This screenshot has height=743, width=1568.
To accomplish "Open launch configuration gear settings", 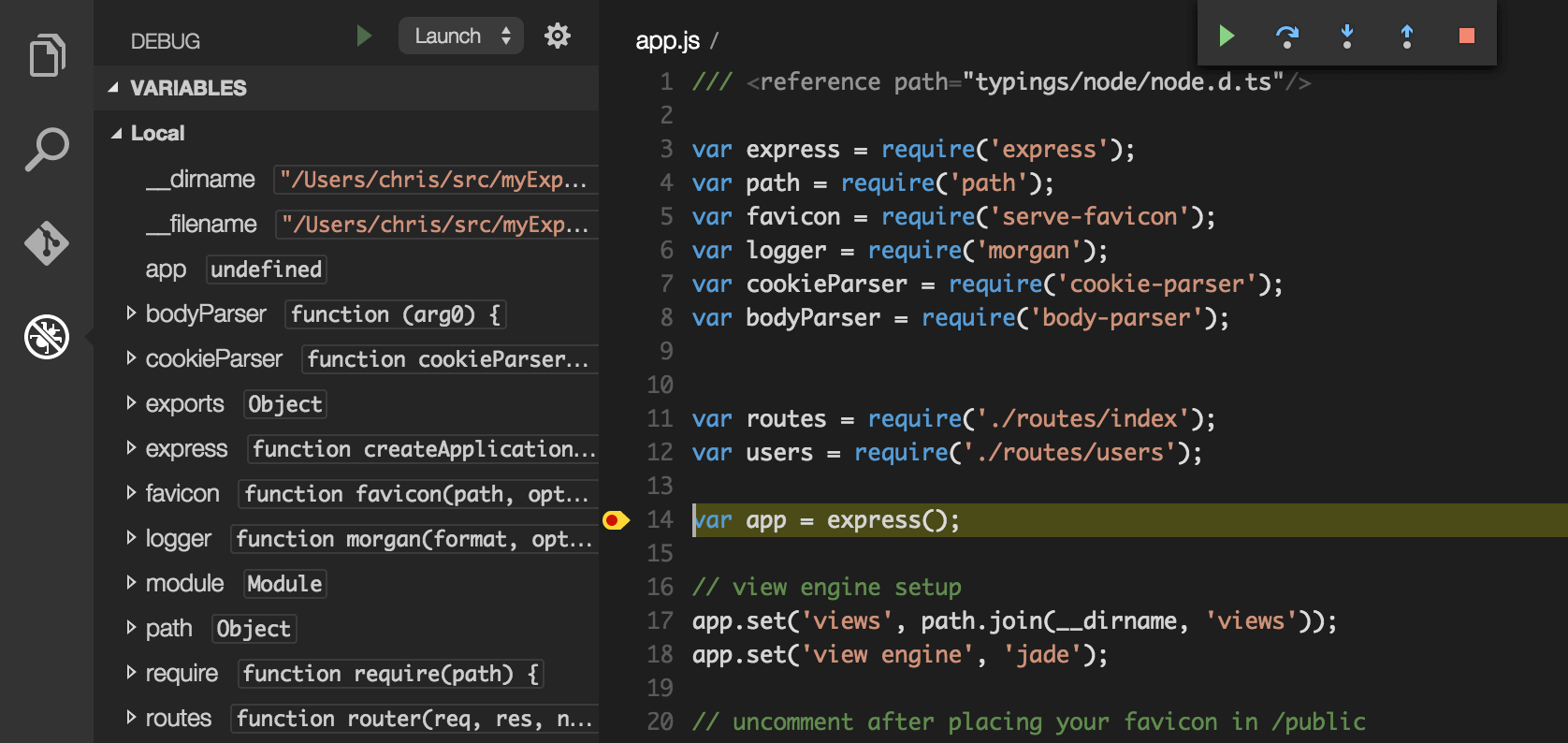I will (558, 36).
